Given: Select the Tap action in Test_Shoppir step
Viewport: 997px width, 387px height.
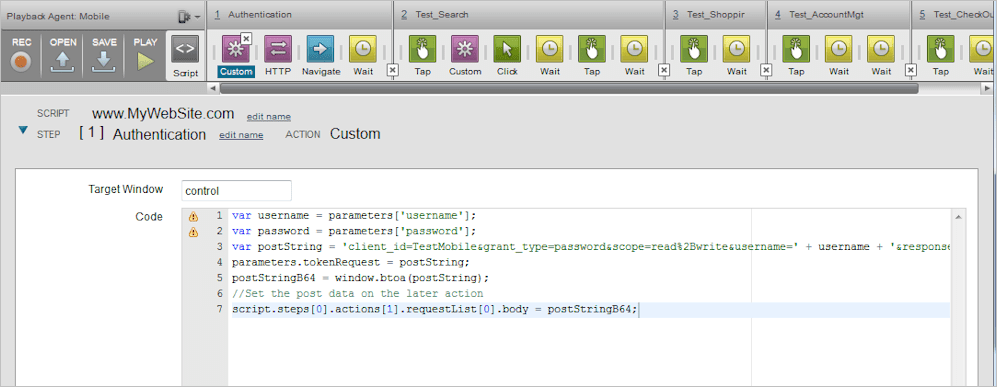Looking at the screenshot, I should [694, 50].
